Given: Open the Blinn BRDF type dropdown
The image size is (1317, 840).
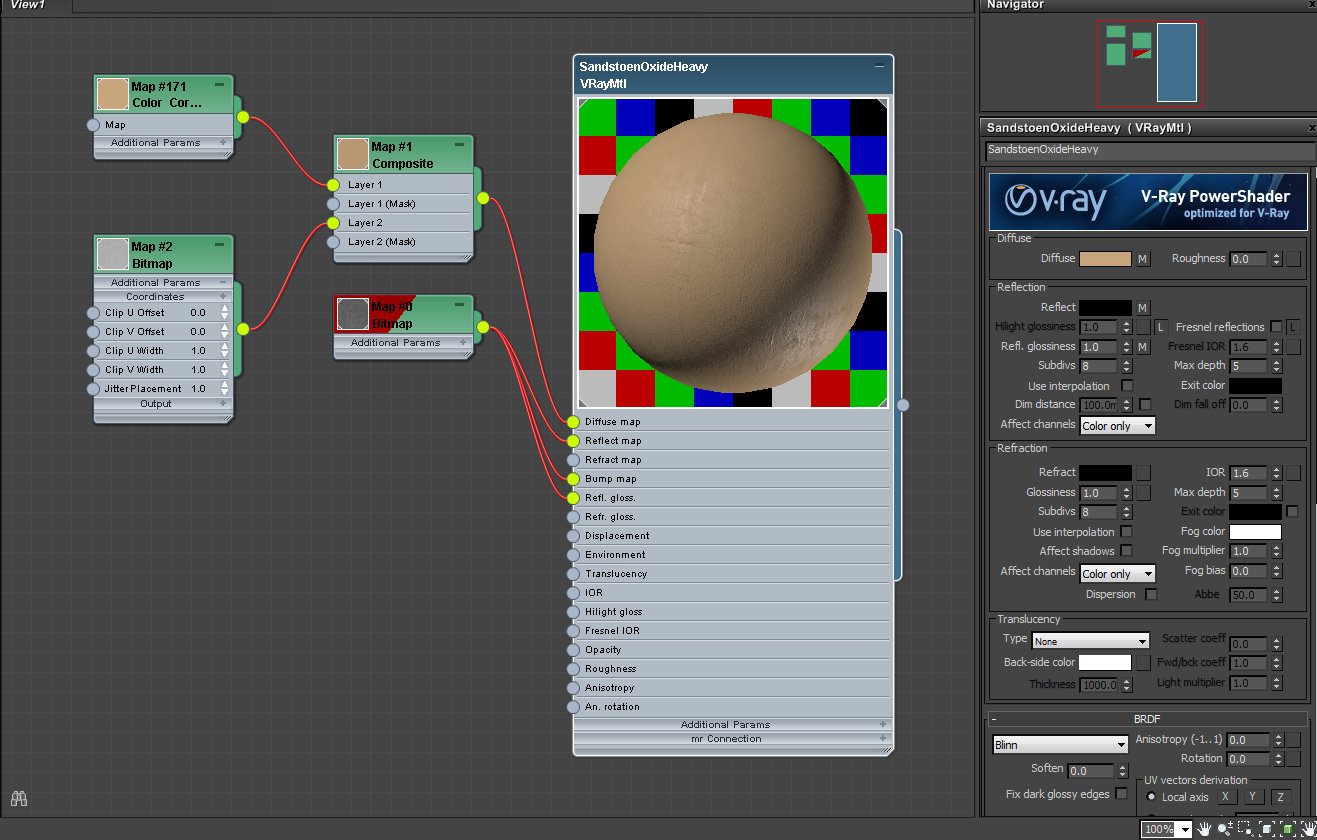Looking at the screenshot, I should tap(1061, 745).
